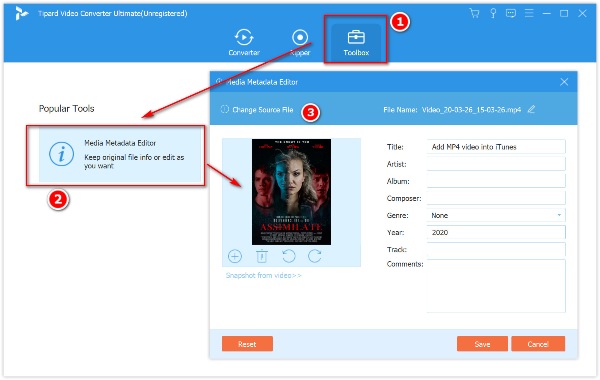Open the feedback chat bubble icon
The width and height of the screenshot is (600, 380).
511,13
